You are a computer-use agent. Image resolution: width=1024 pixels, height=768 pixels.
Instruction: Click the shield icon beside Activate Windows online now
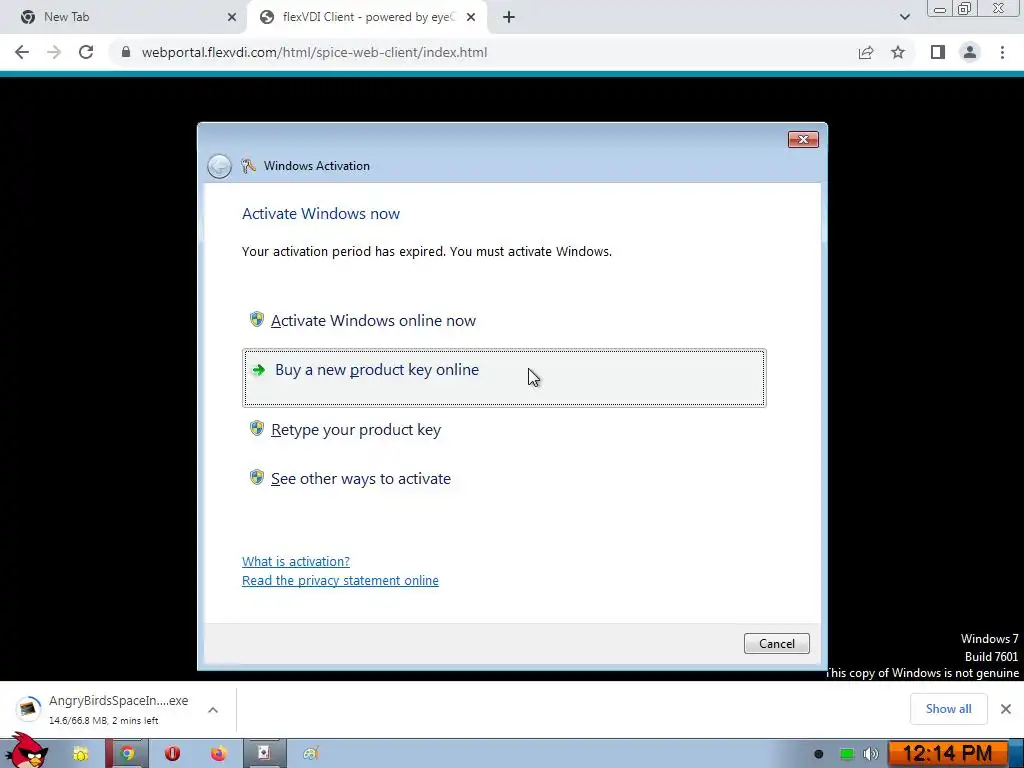[x=257, y=319]
